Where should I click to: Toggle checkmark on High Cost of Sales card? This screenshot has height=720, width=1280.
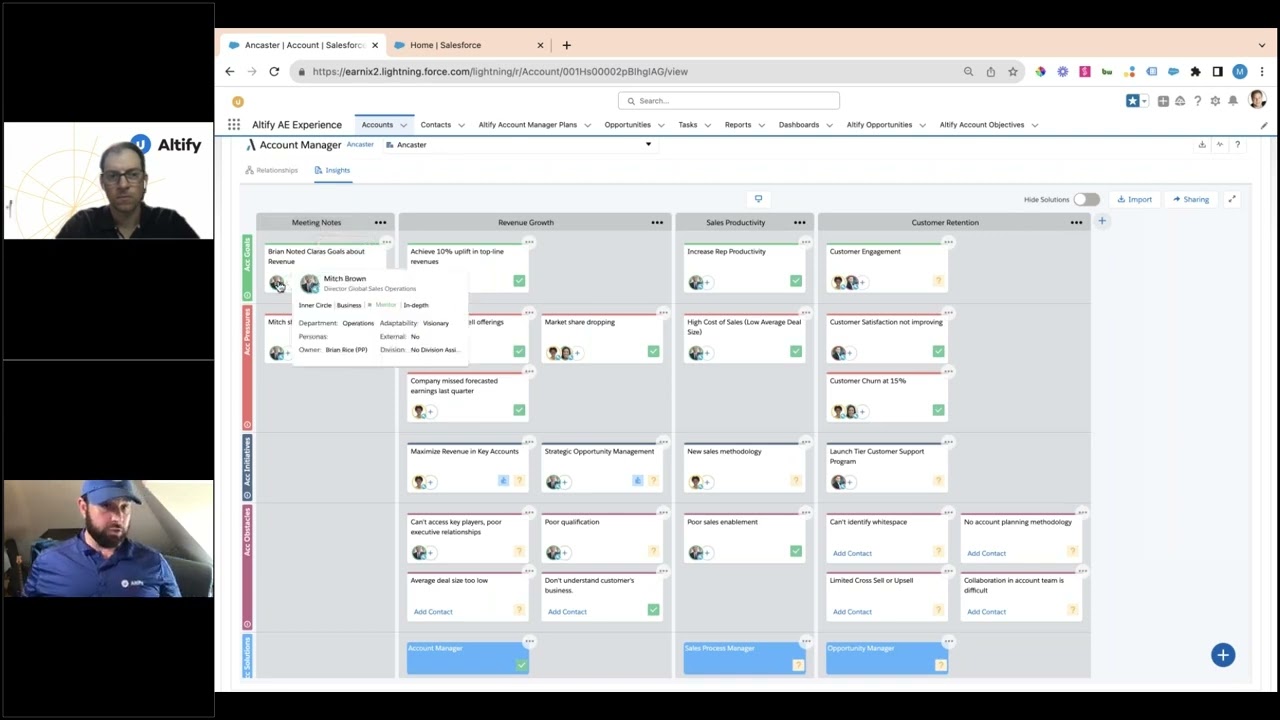tap(796, 351)
